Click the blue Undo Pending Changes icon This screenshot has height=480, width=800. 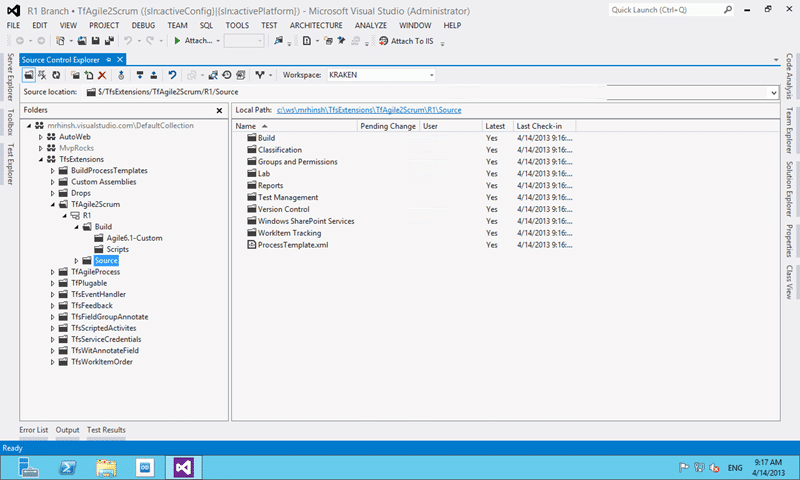172,75
